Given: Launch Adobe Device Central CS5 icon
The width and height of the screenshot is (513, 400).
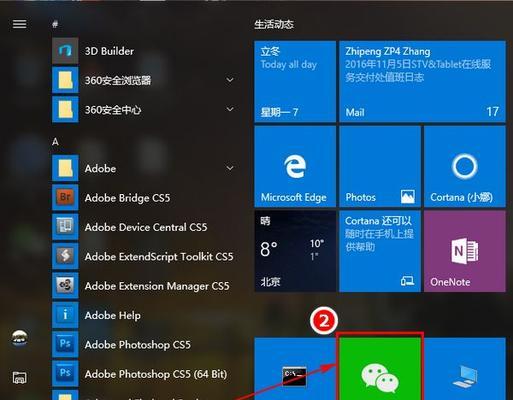Looking at the screenshot, I should [x=65, y=227].
